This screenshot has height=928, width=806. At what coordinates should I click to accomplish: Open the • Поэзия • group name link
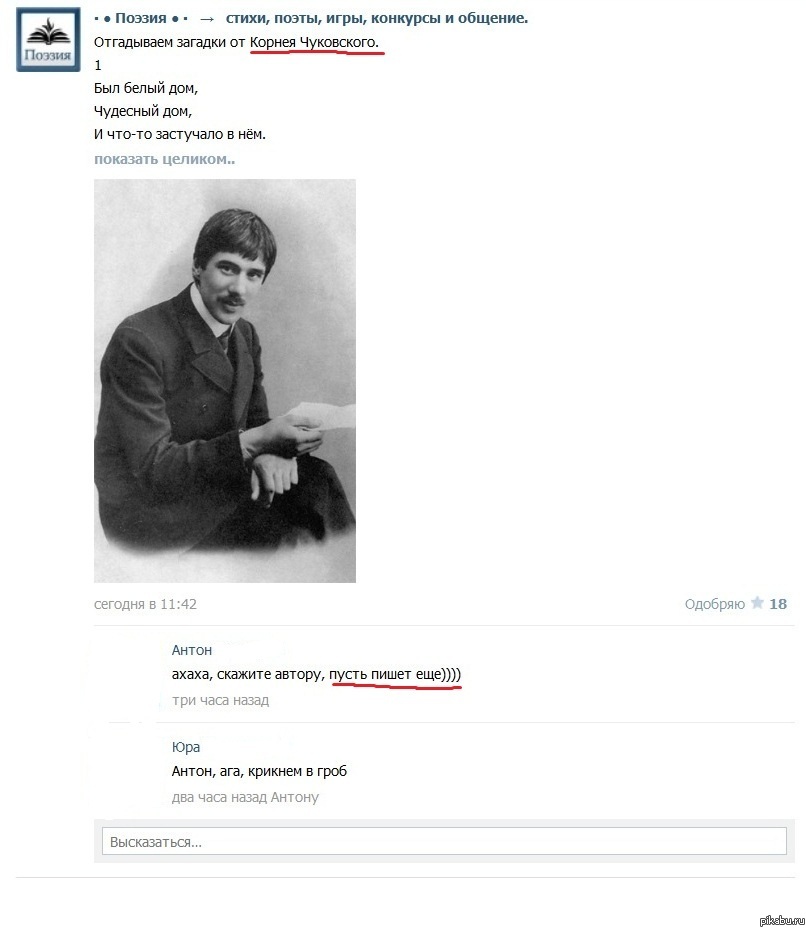141,18
